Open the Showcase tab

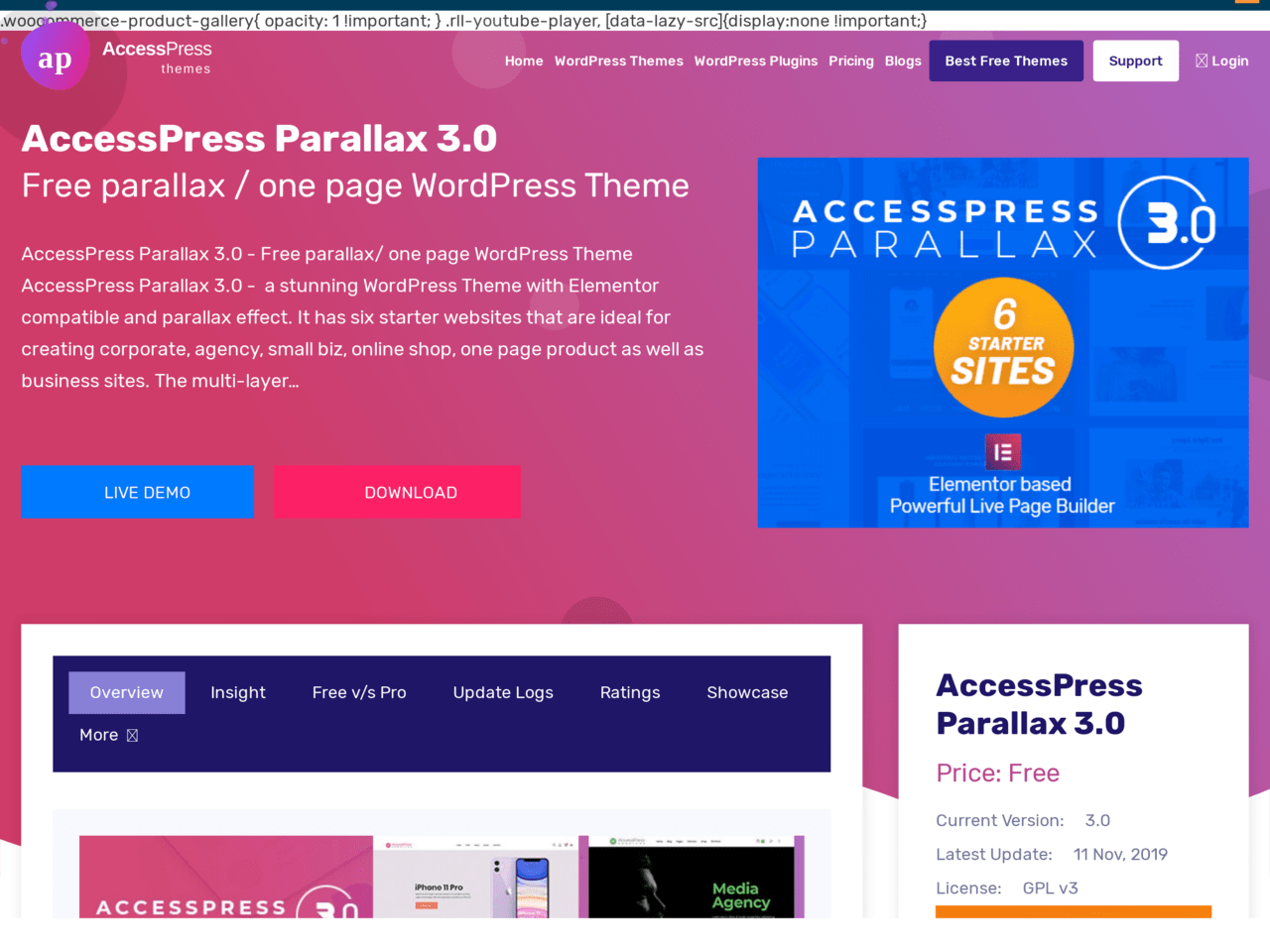click(x=747, y=692)
